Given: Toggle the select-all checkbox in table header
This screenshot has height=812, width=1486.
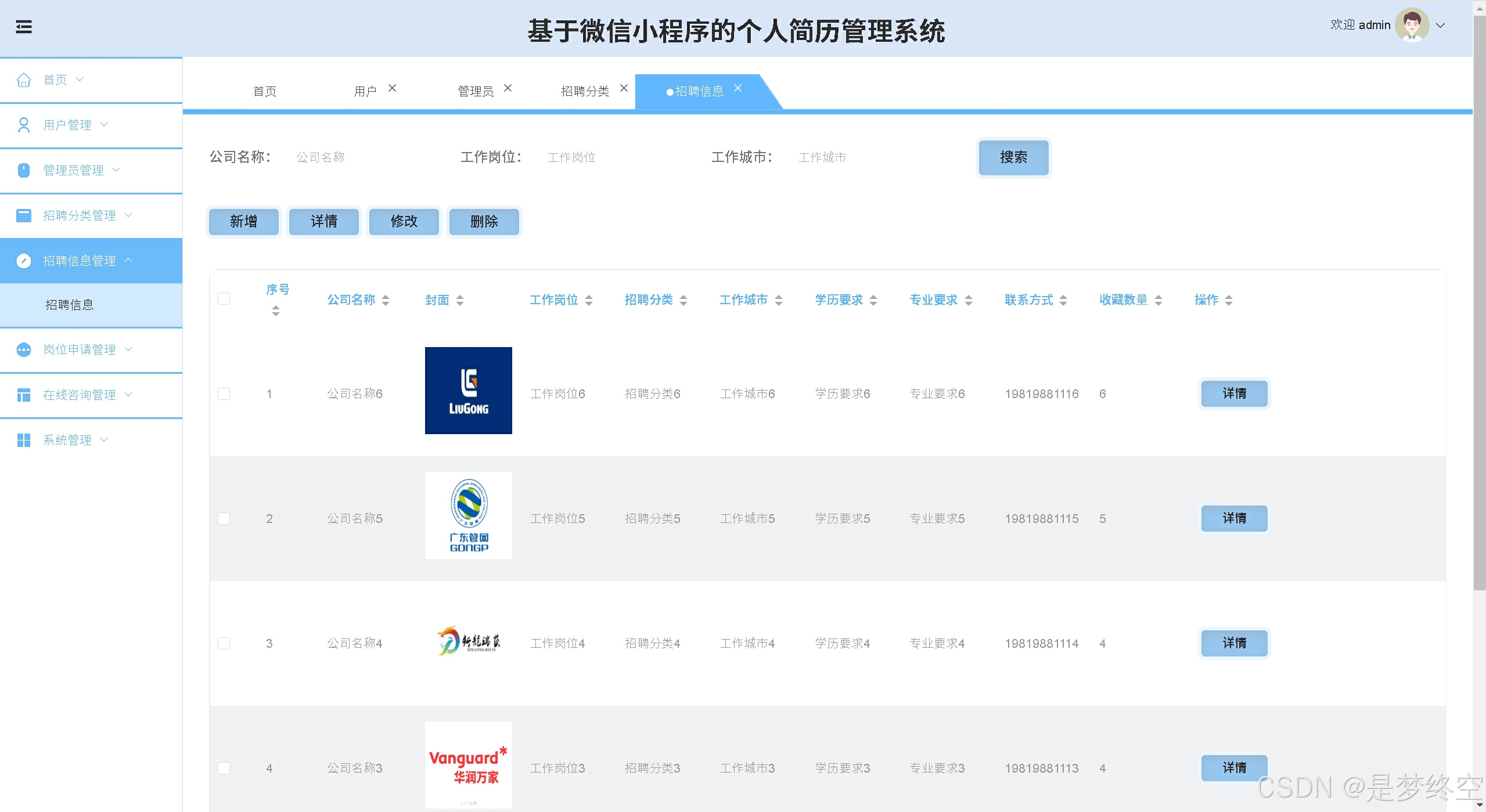Looking at the screenshot, I should (224, 298).
